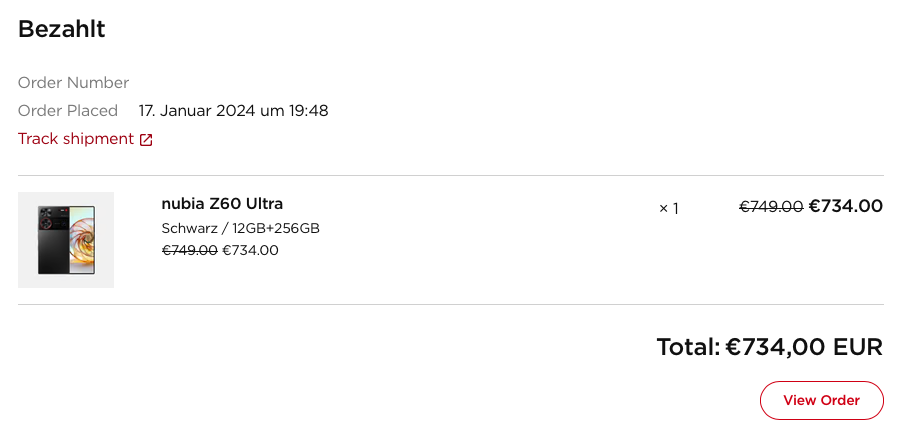
Task: Click the date 17. Januar 2024 um 19:48
Action: [x=233, y=111]
